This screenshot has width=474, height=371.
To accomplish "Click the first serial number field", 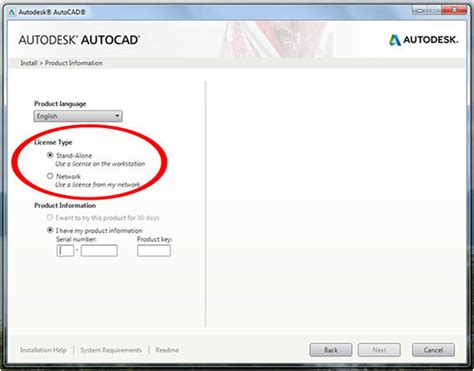I will 65,251.
